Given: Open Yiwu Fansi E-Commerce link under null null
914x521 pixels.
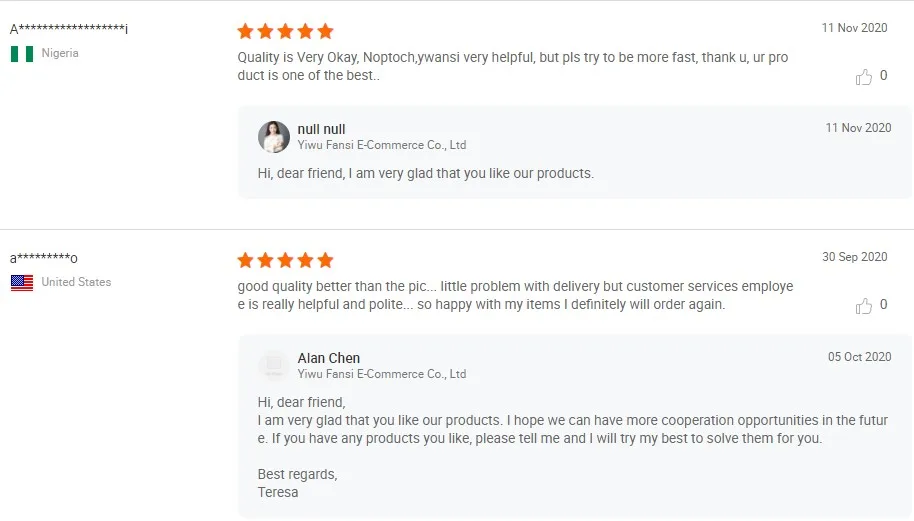Looking at the screenshot, I should pyautogui.click(x=381, y=145).
